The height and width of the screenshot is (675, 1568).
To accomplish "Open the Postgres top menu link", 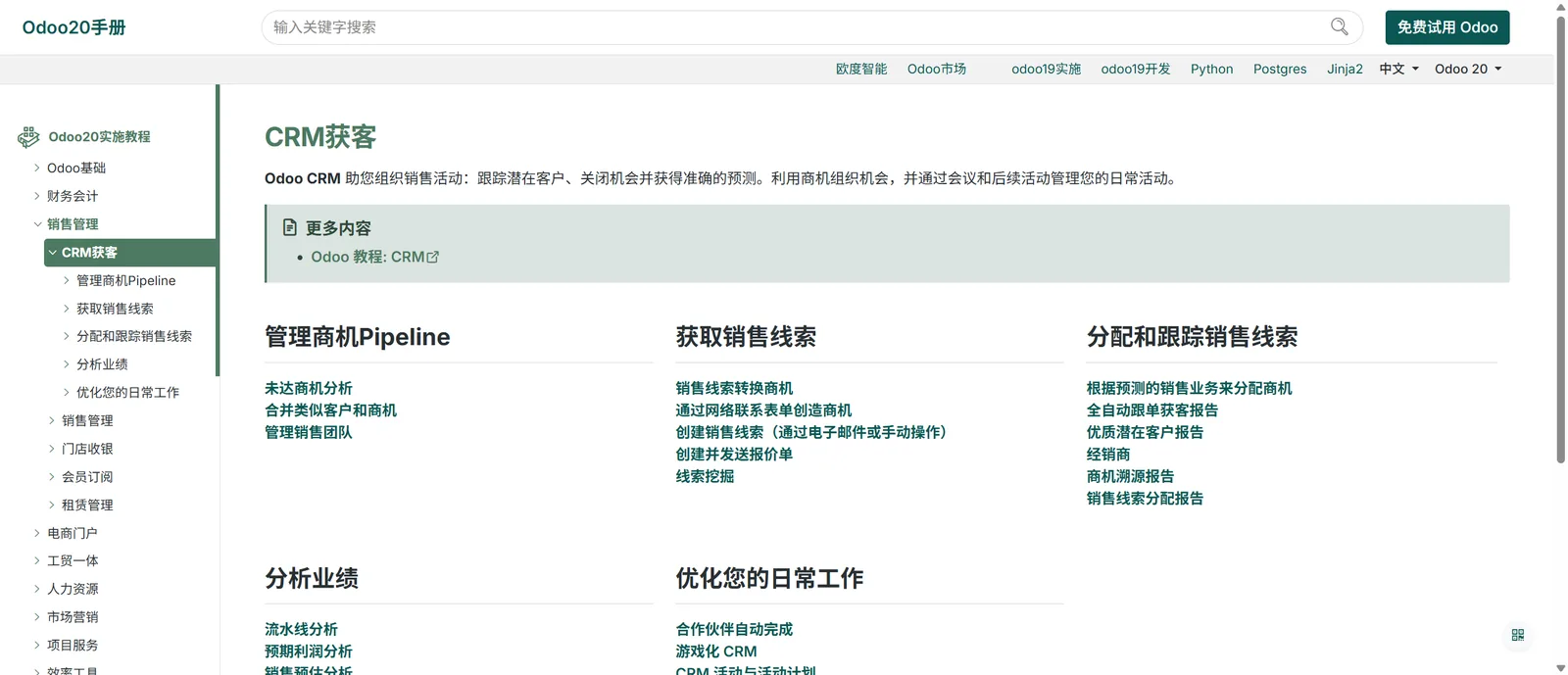I will tap(1280, 69).
